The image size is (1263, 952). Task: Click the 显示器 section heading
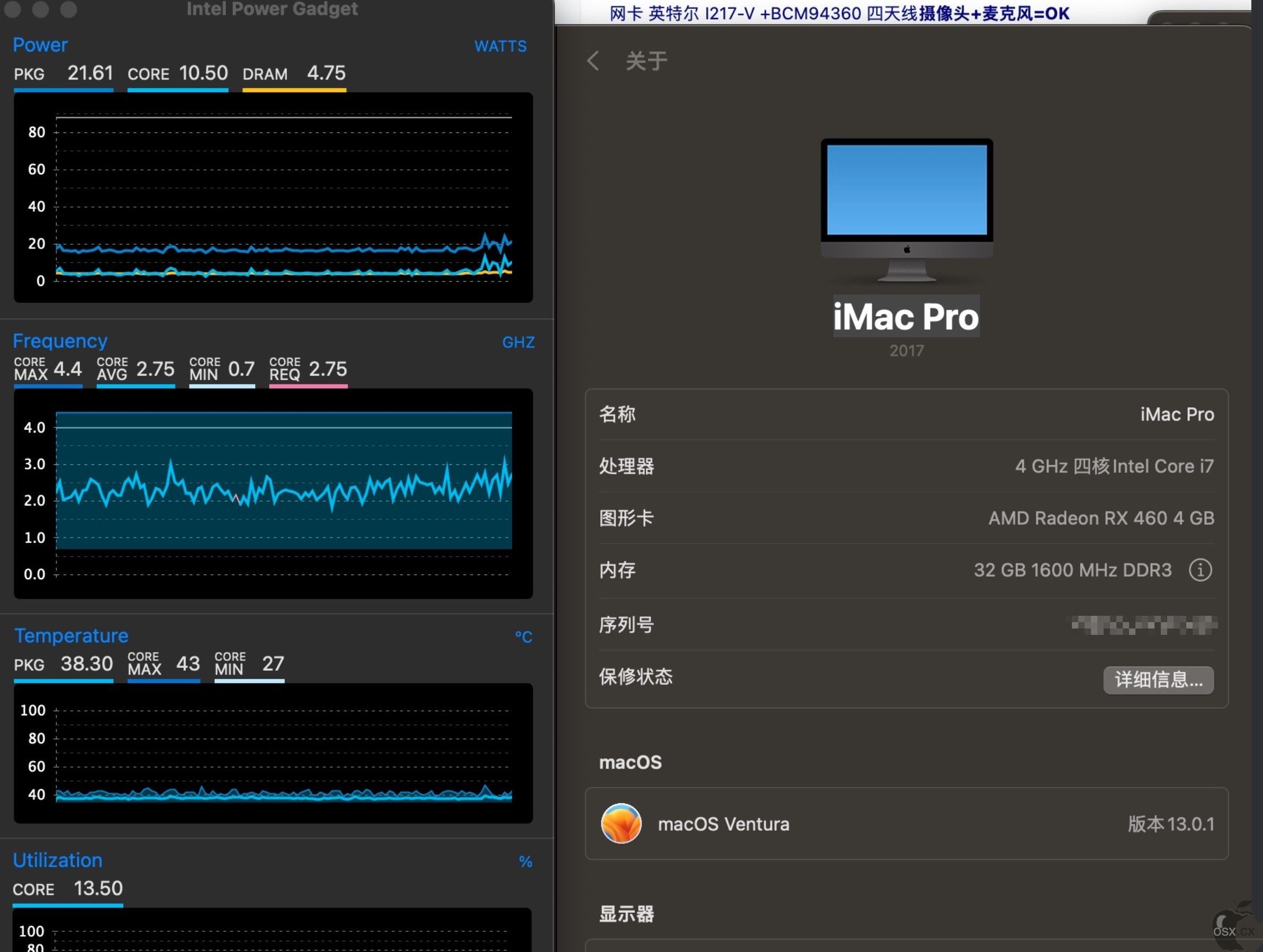pyautogui.click(x=626, y=913)
